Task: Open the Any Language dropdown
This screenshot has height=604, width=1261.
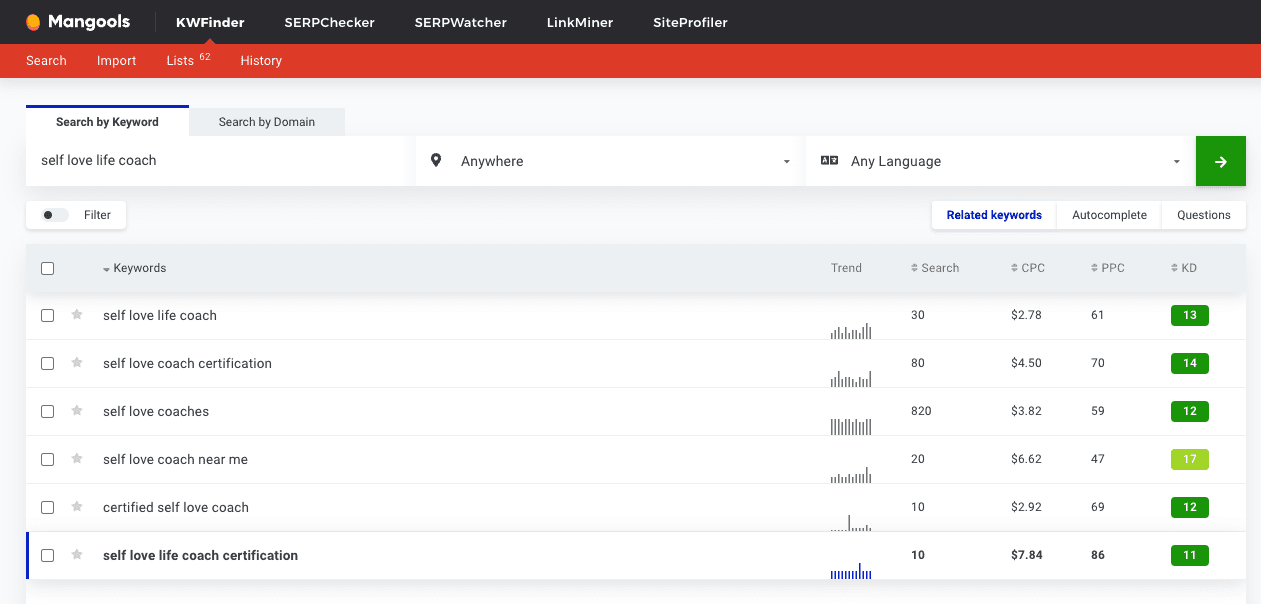Action: pyautogui.click(x=1001, y=161)
